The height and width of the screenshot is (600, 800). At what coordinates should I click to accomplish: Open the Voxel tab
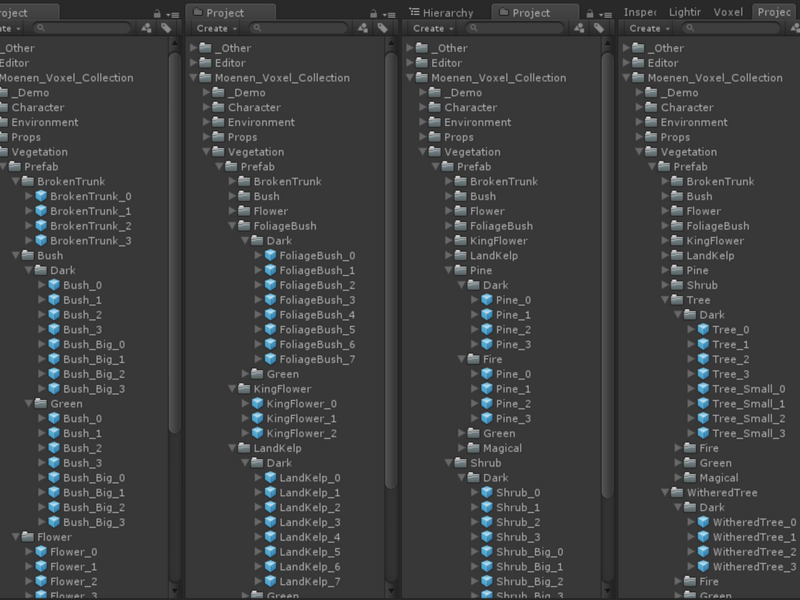728,12
